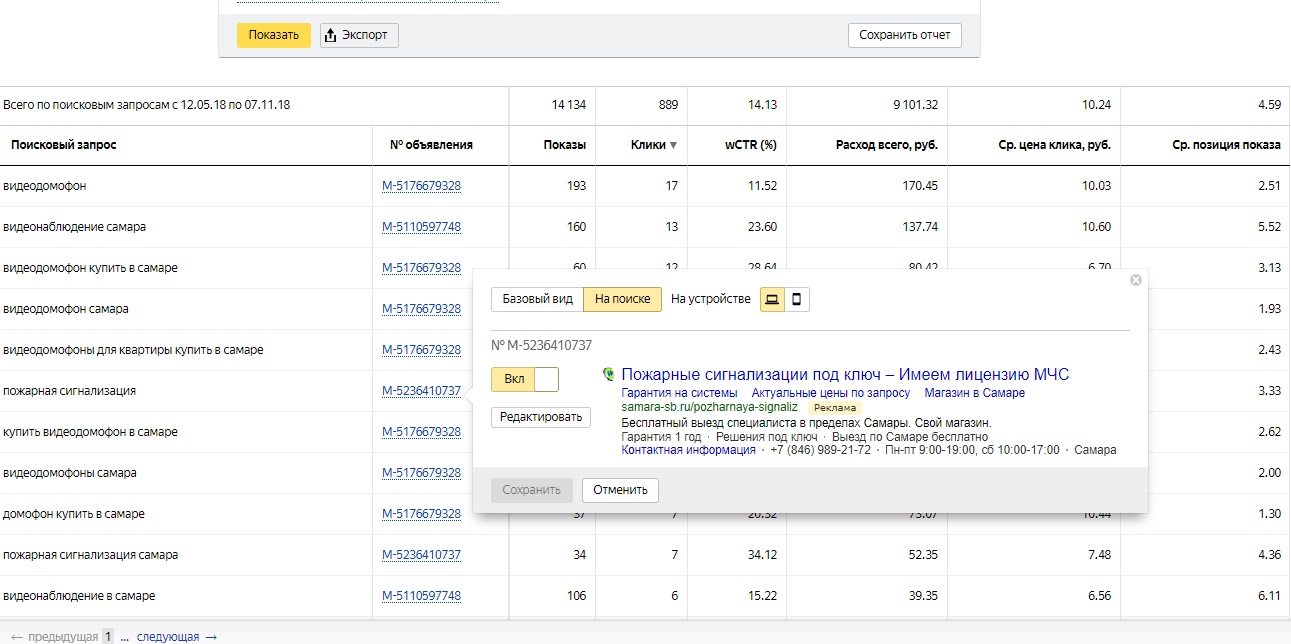Sort by the wCTR (%) column header
The width and height of the screenshot is (1291, 644).
(x=751, y=145)
